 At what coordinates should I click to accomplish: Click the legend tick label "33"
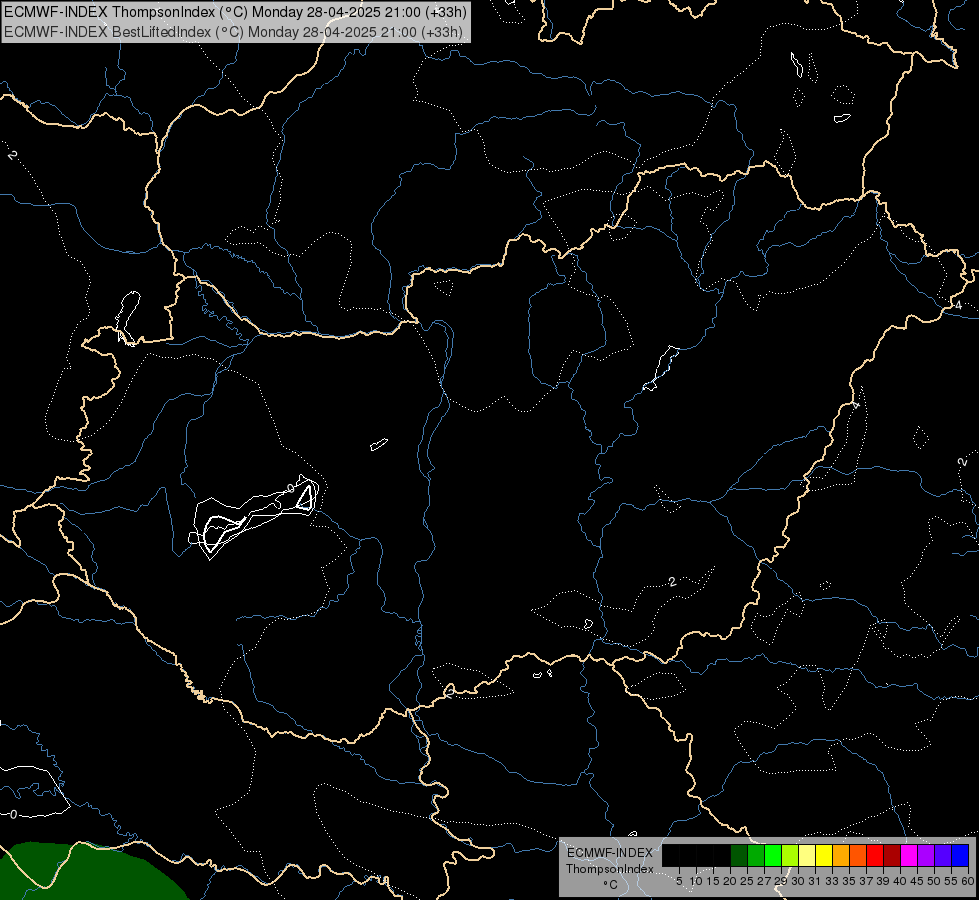pyautogui.click(x=832, y=881)
